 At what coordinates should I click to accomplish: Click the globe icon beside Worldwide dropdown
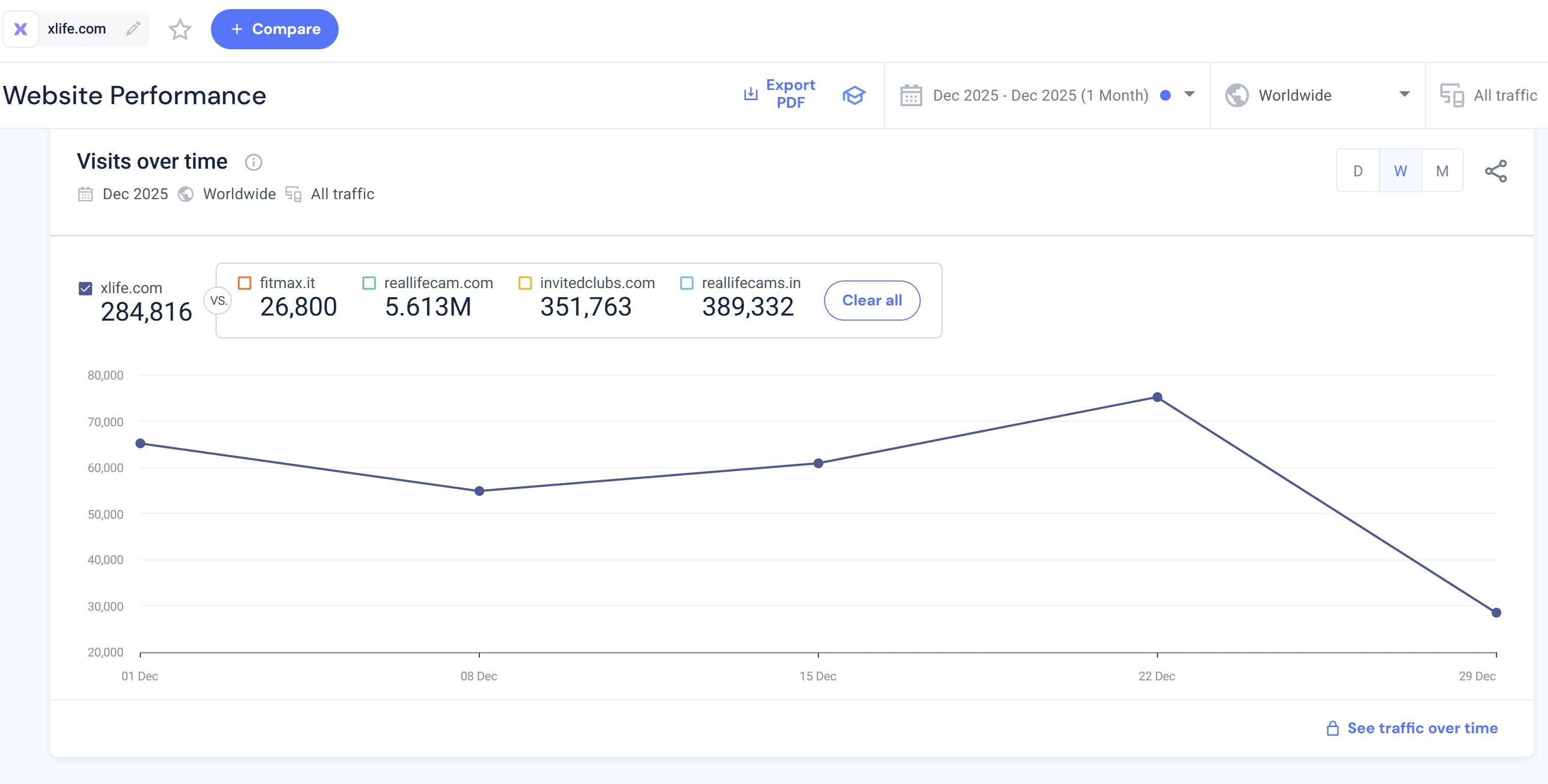(1237, 96)
